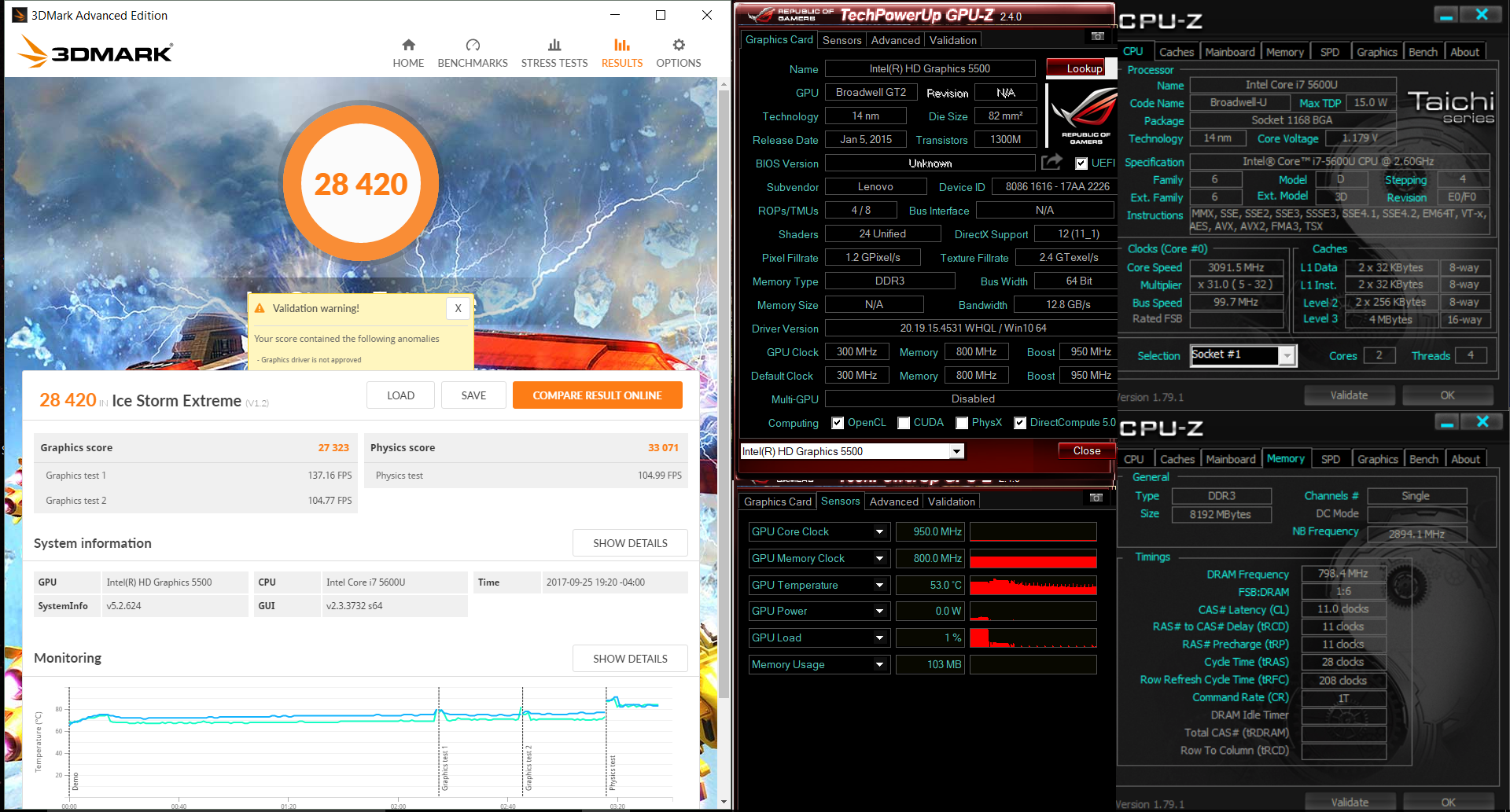
Task: Click the 3DMark vertical scrollbar thumb
Action: (724, 393)
